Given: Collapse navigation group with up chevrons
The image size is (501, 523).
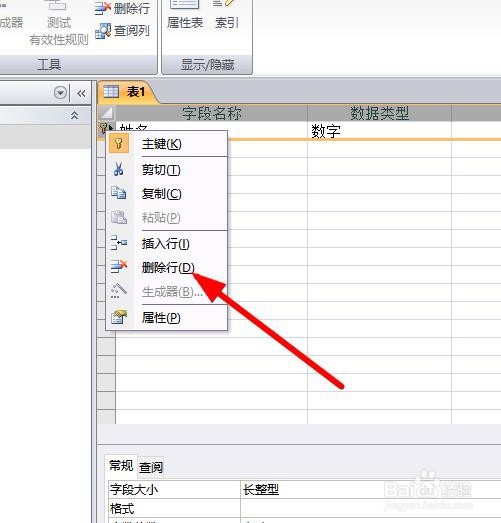Looking at the screenshot, I should tap(74, 115).
